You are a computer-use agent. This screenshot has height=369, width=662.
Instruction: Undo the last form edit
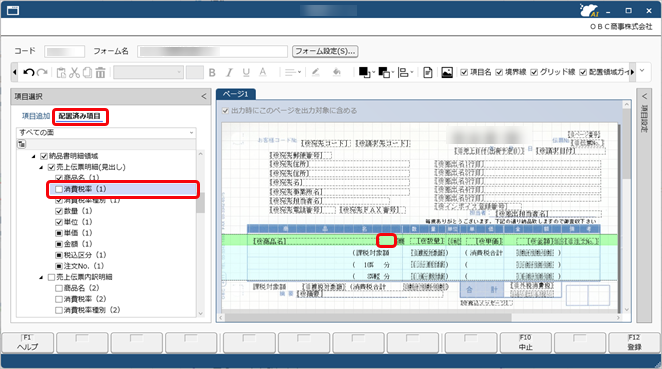[x=28, y=73]
